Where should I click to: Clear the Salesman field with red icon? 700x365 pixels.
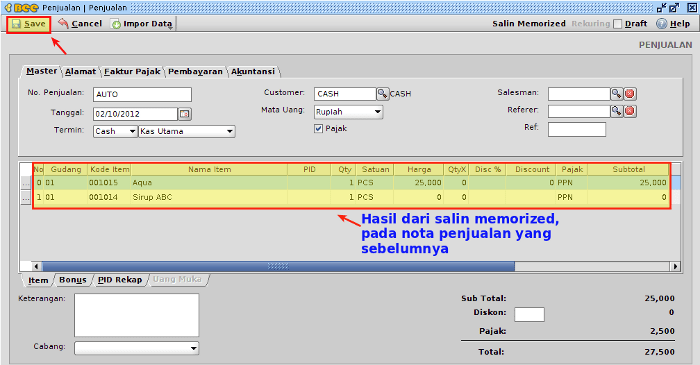point(630,93)
